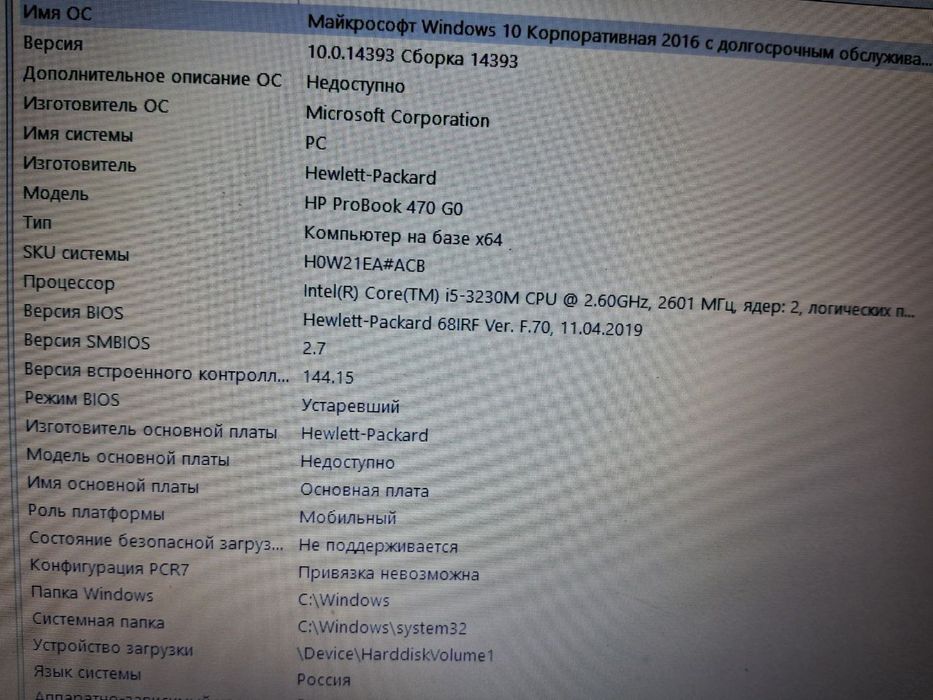Select the 'Версия' row label
The height and width of the screenshot is (700, 933).
click(53, 43)
